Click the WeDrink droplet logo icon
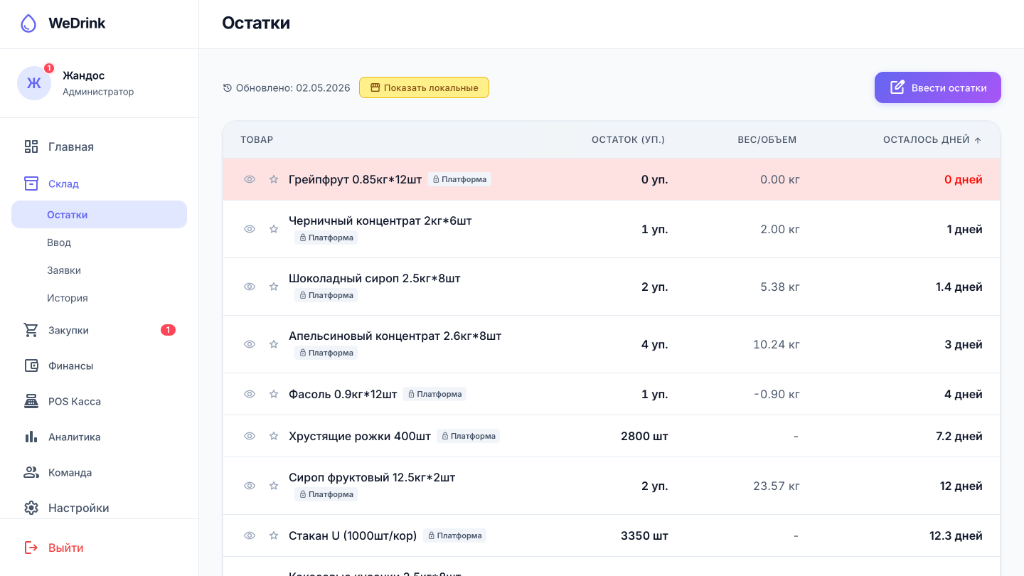Screen dimensions: 1024x576 coord(28,24)
